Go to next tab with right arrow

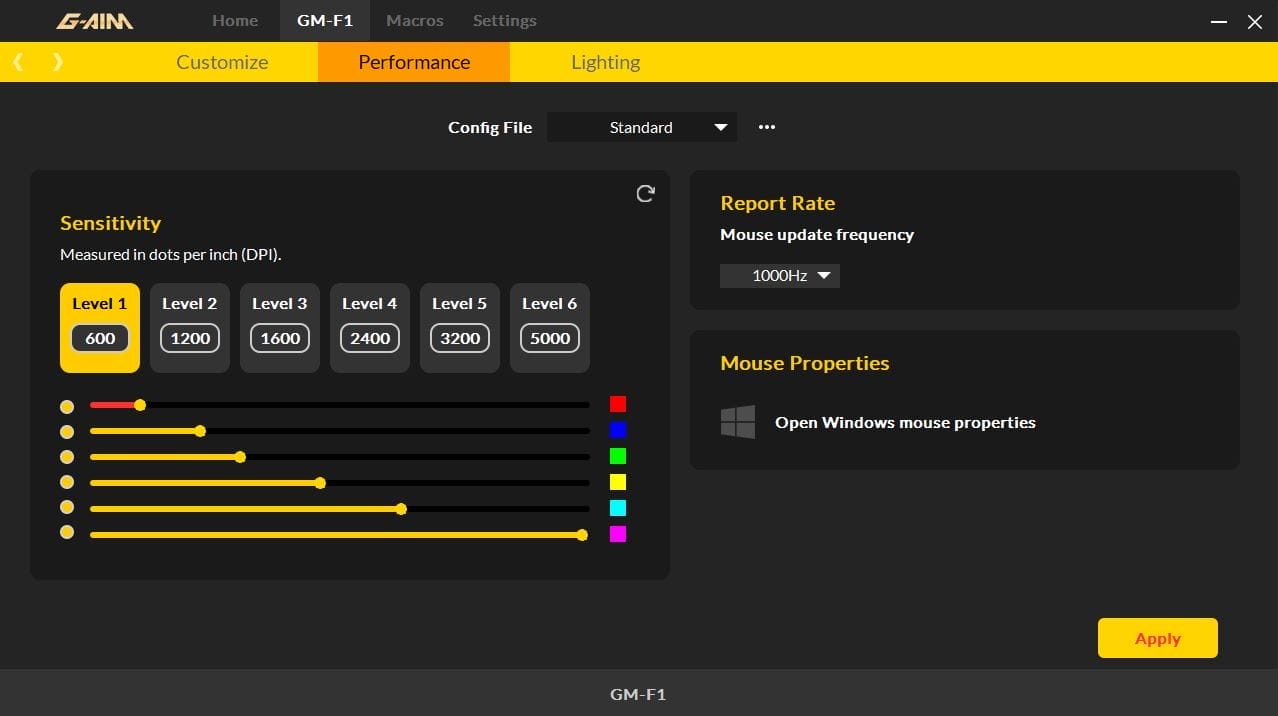58,62
